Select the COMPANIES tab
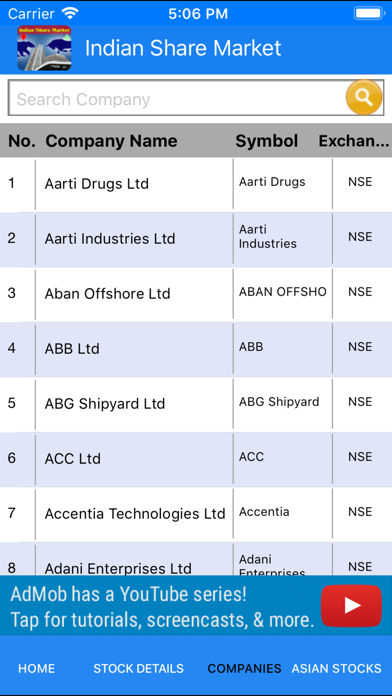392x696 pixels. point(244,668)
